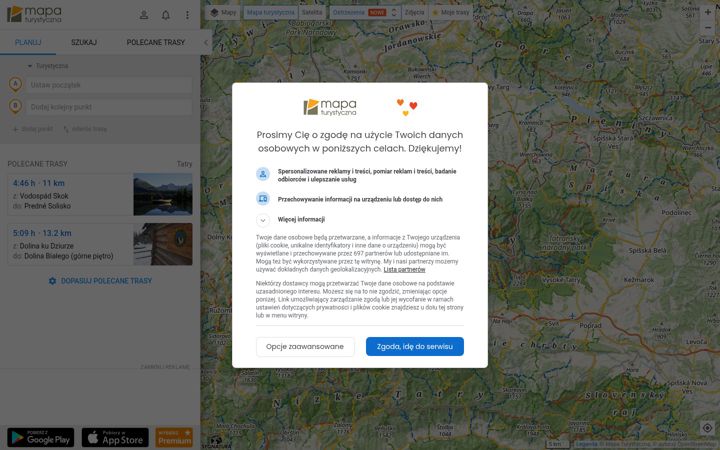Click the mapa turystyczna logo in header
Image resolution: width=720 pixels, height=450 pixels.
34,14
